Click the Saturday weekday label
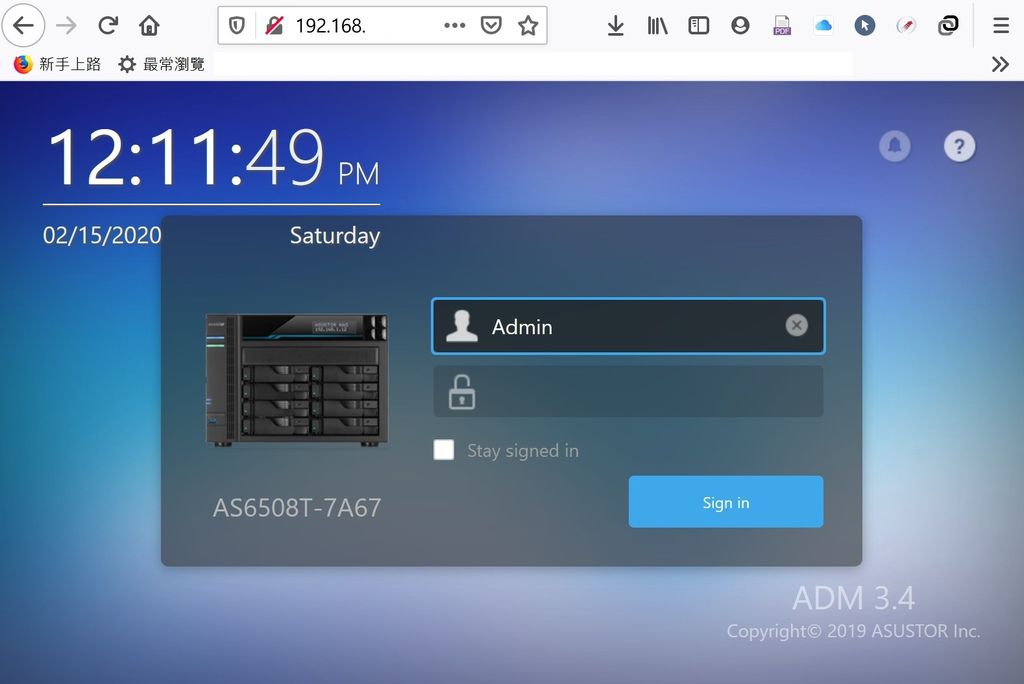 coord(335,235)
